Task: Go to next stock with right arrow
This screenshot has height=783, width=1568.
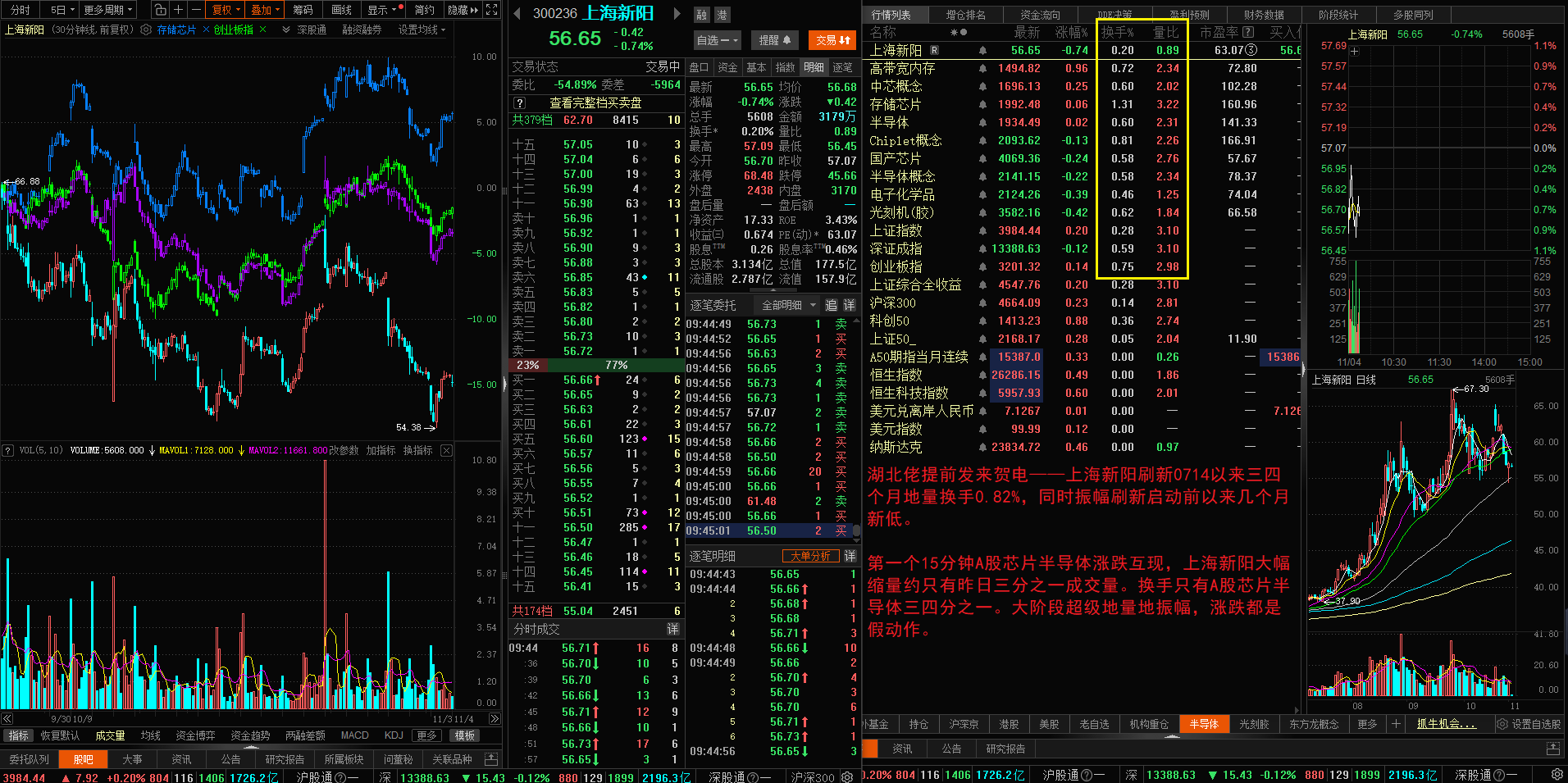Action: click(677, 13)
